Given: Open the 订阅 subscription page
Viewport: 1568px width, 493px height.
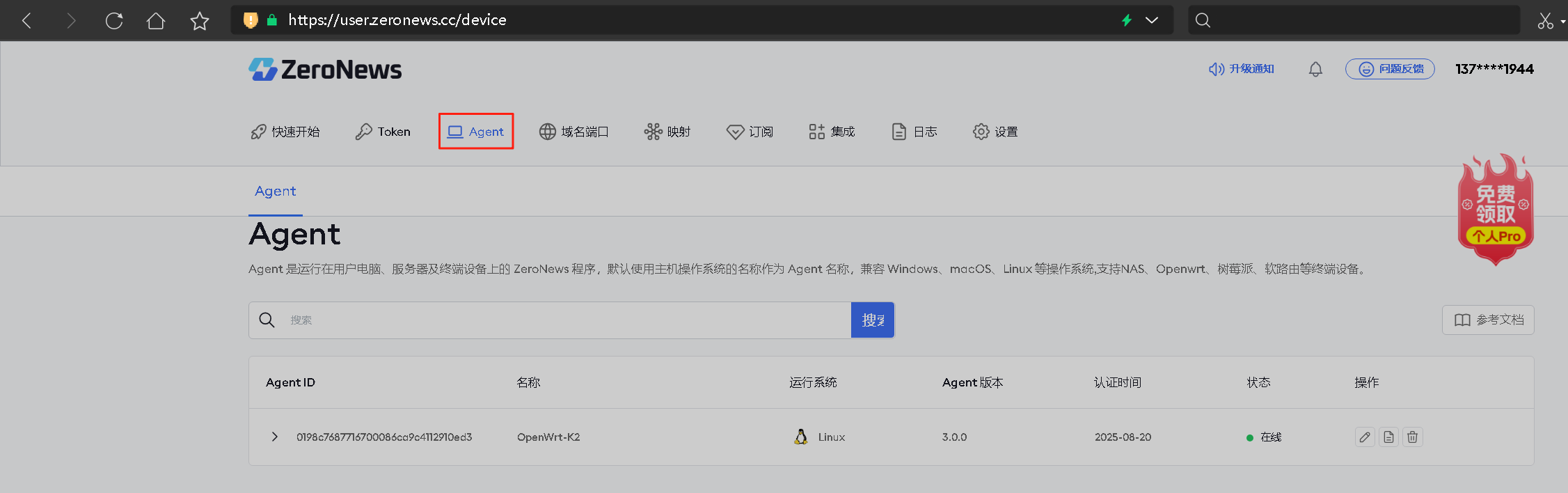Looking at the screenshot, I should pos(750,132).
